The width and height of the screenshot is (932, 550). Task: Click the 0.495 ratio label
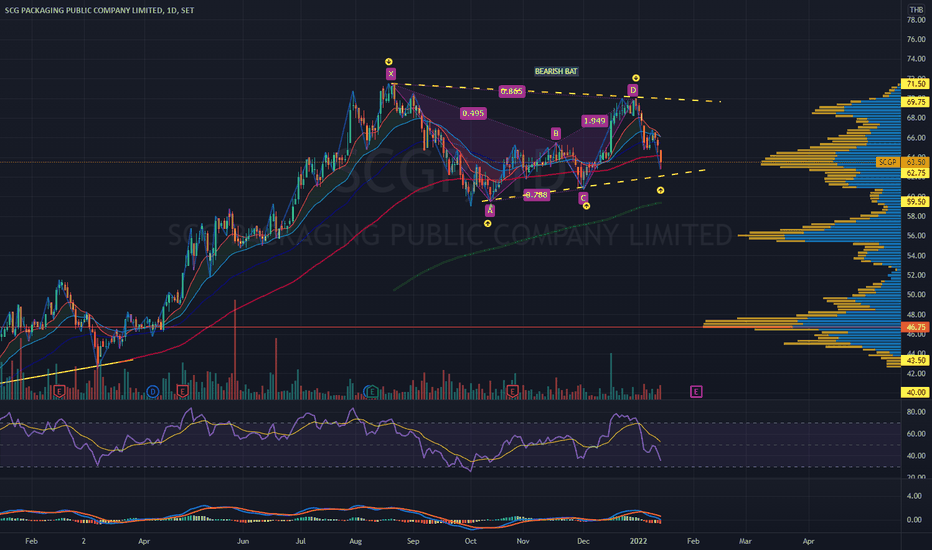pyautogui.click(x=473, y=113)
